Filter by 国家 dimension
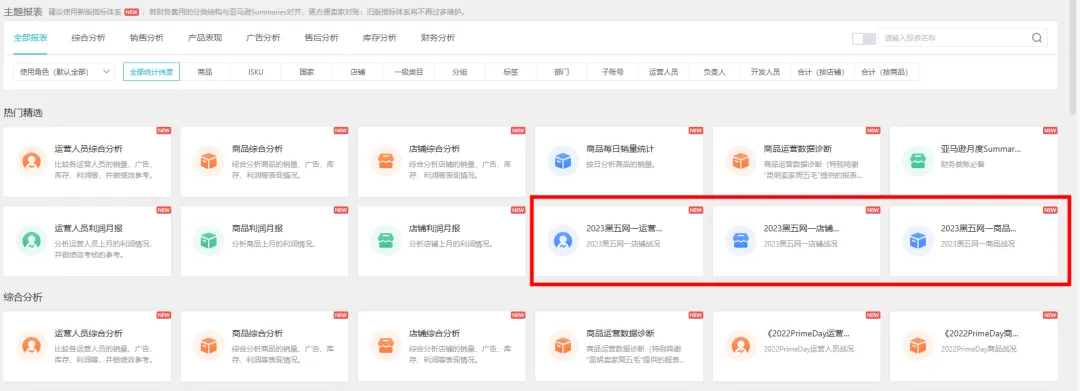1080x391 pixels. point(307,72)
